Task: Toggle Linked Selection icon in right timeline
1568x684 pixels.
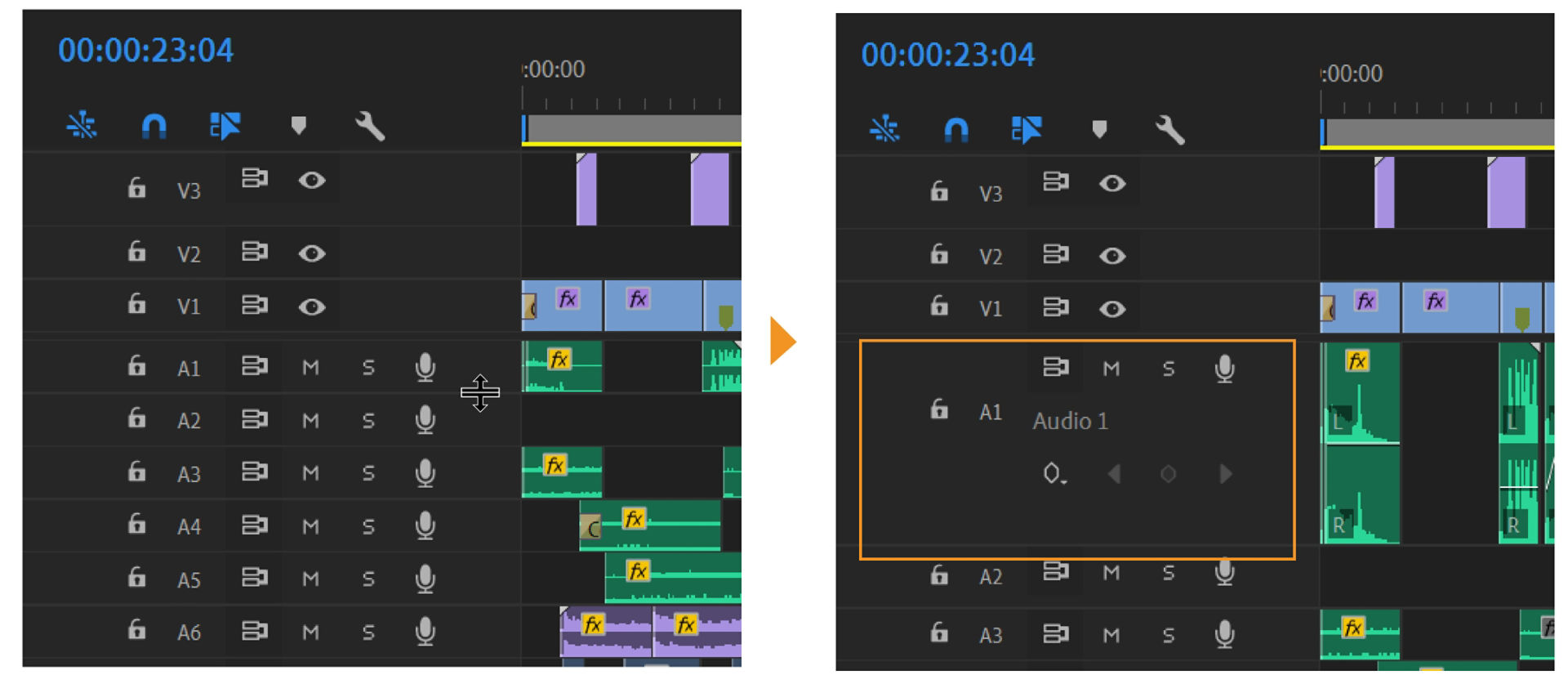Action: 1027,129
